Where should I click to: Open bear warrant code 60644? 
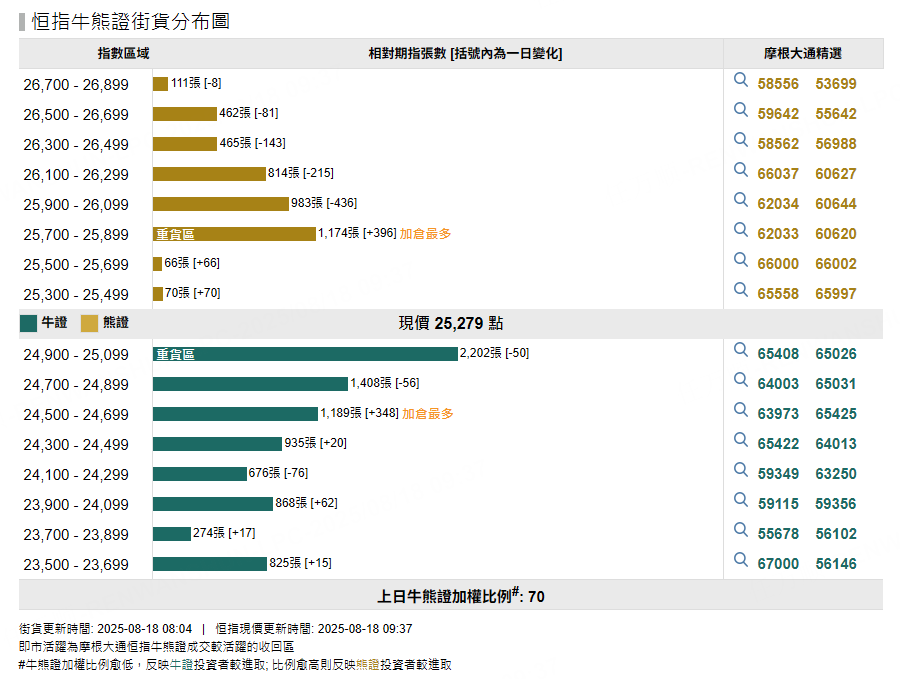[x=836, y=204]
